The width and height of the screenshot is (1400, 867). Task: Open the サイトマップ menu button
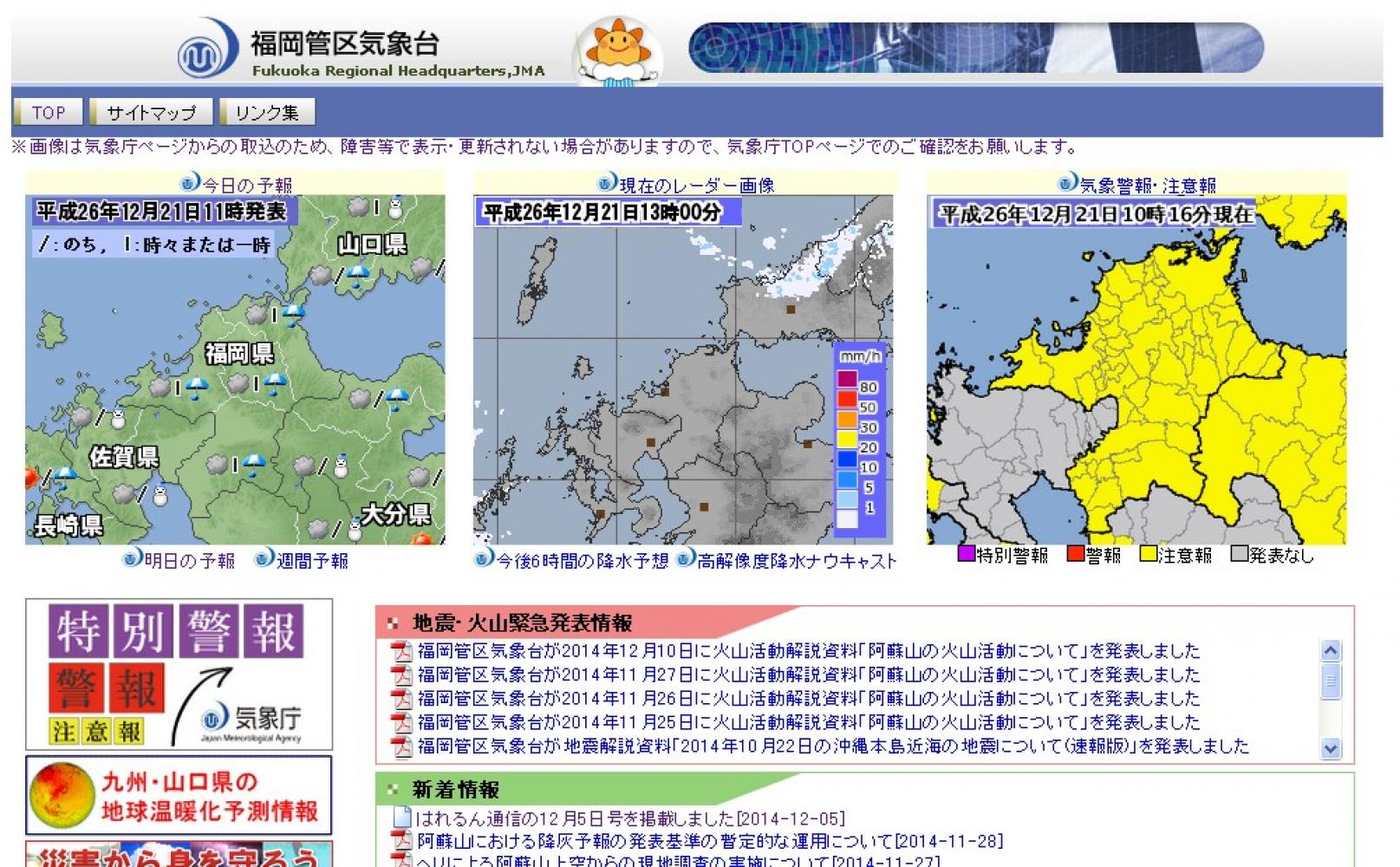[x=152, y=113]
